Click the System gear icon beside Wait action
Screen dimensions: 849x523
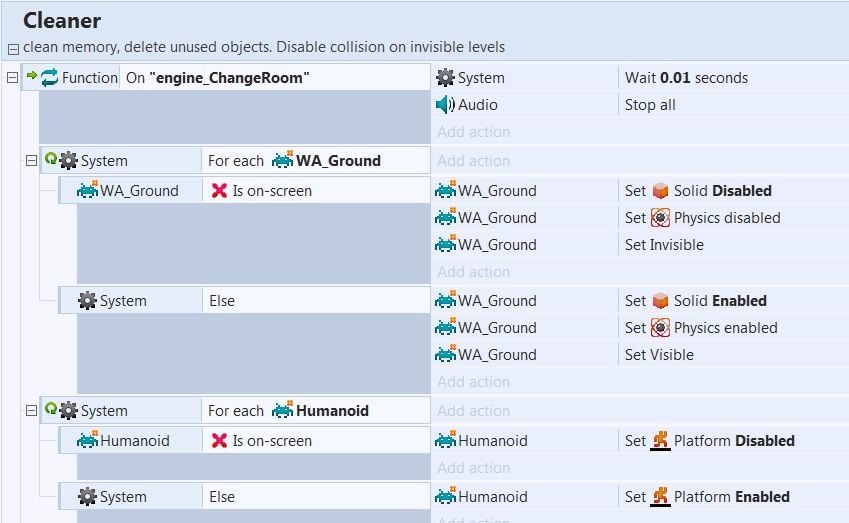point(445,78)
